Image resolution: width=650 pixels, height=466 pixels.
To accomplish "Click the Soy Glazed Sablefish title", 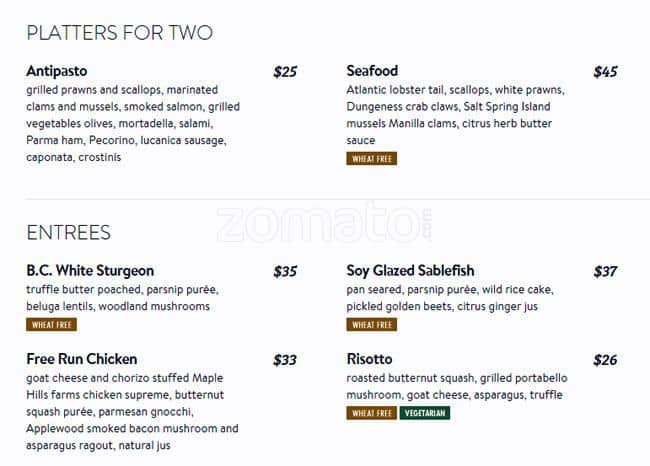I will [x=410, y=271].
